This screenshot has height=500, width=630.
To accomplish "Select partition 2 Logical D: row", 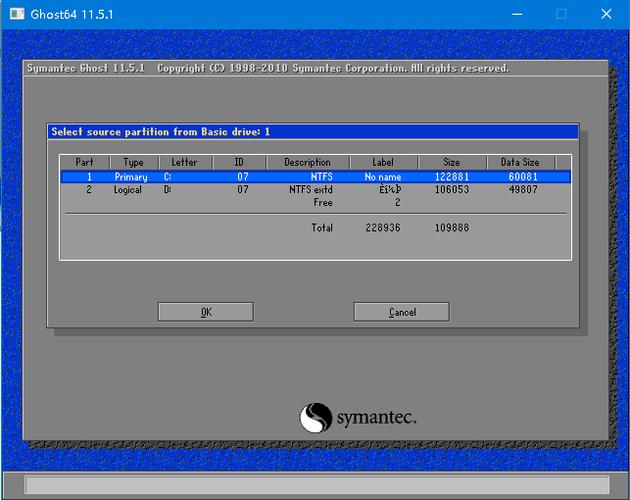I will (315, 189).
